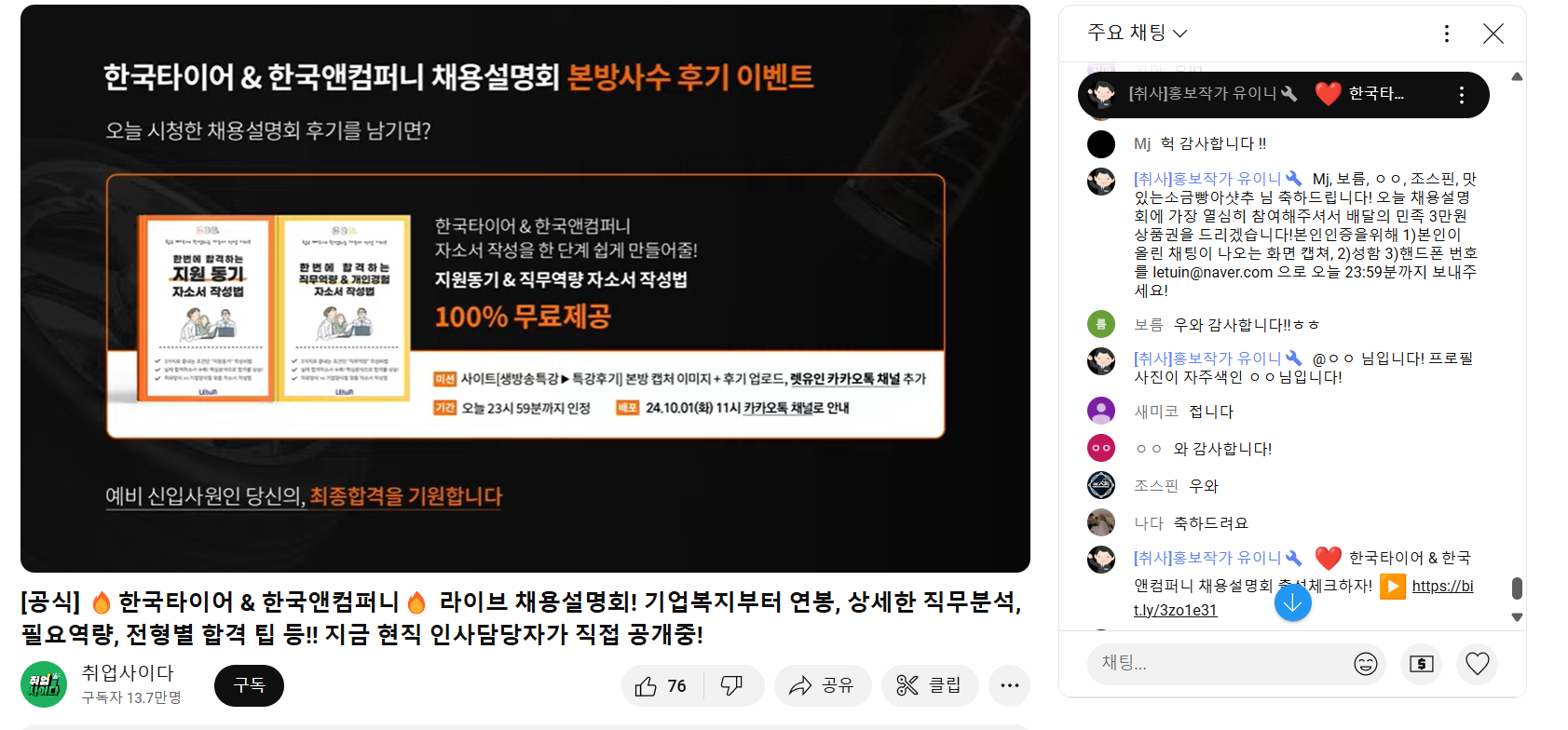Viewport: 1568px width, 730px height.
Task: Expand the 주요 채팅 dropdown
Action: [x=1138, y=34]
